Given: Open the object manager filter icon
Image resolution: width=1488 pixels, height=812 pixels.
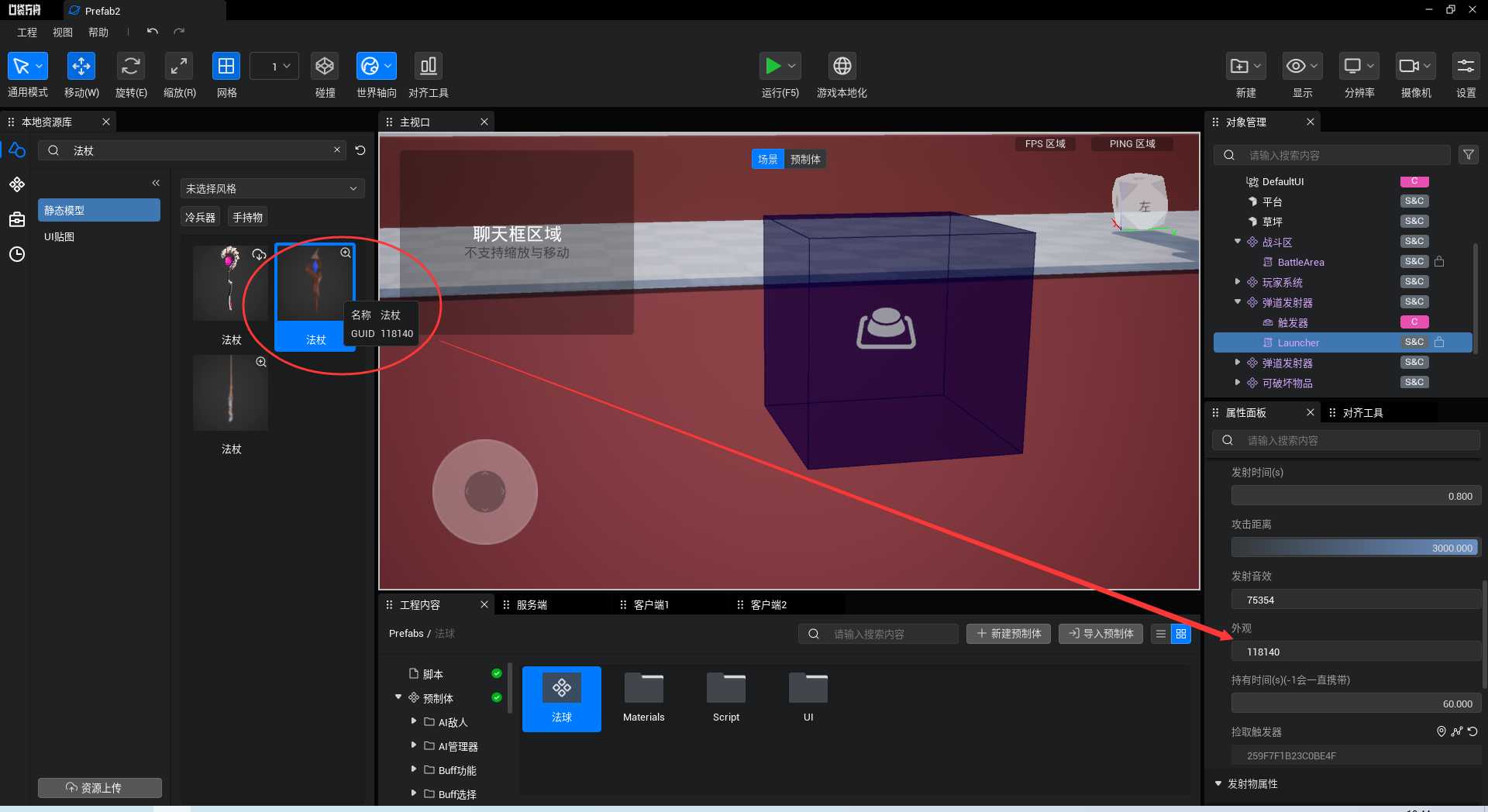Looking at the screenshot, I should click(x=1468, y=155).
